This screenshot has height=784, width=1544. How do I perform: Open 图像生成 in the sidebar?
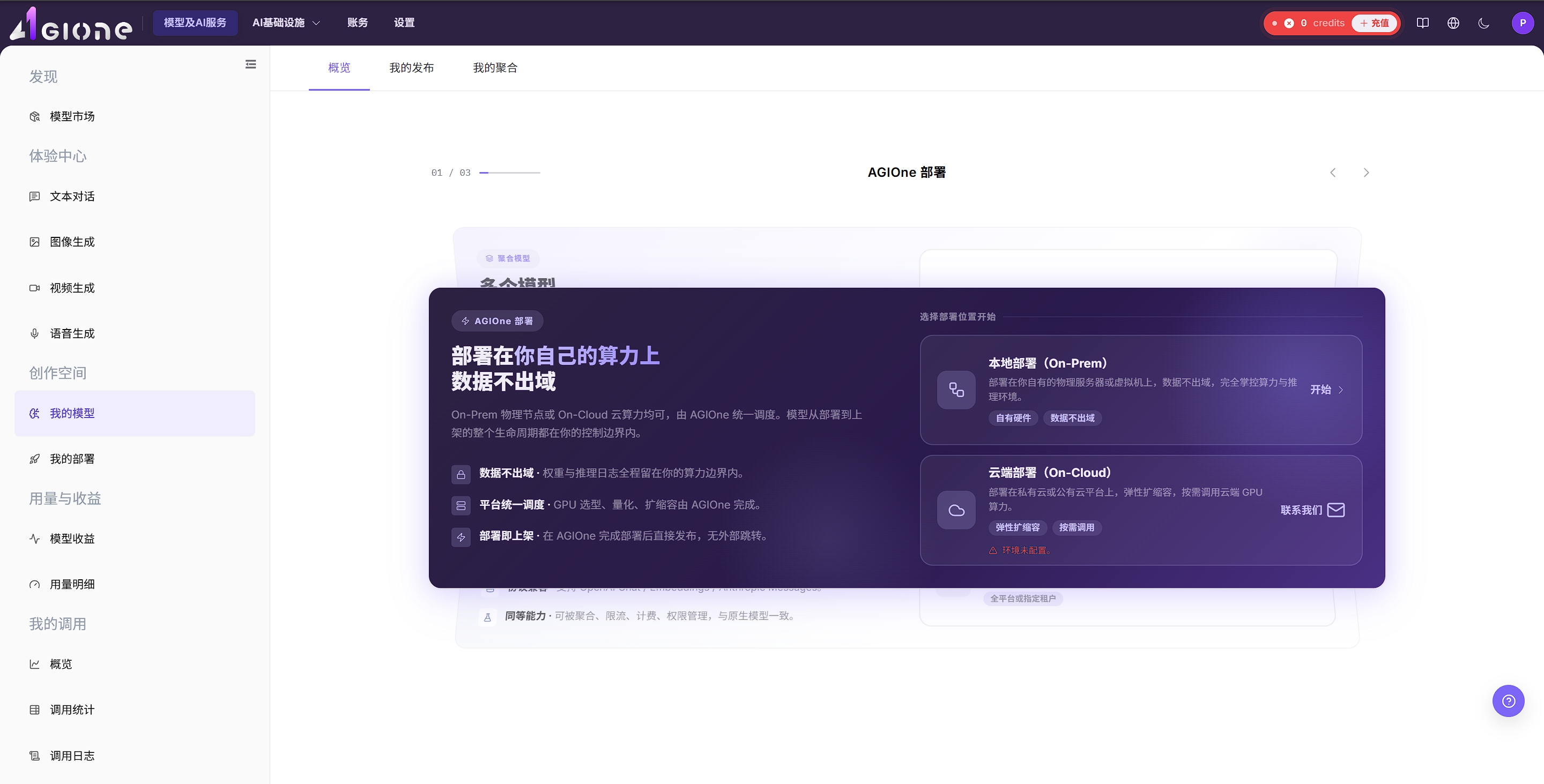(x=135, y=242)
